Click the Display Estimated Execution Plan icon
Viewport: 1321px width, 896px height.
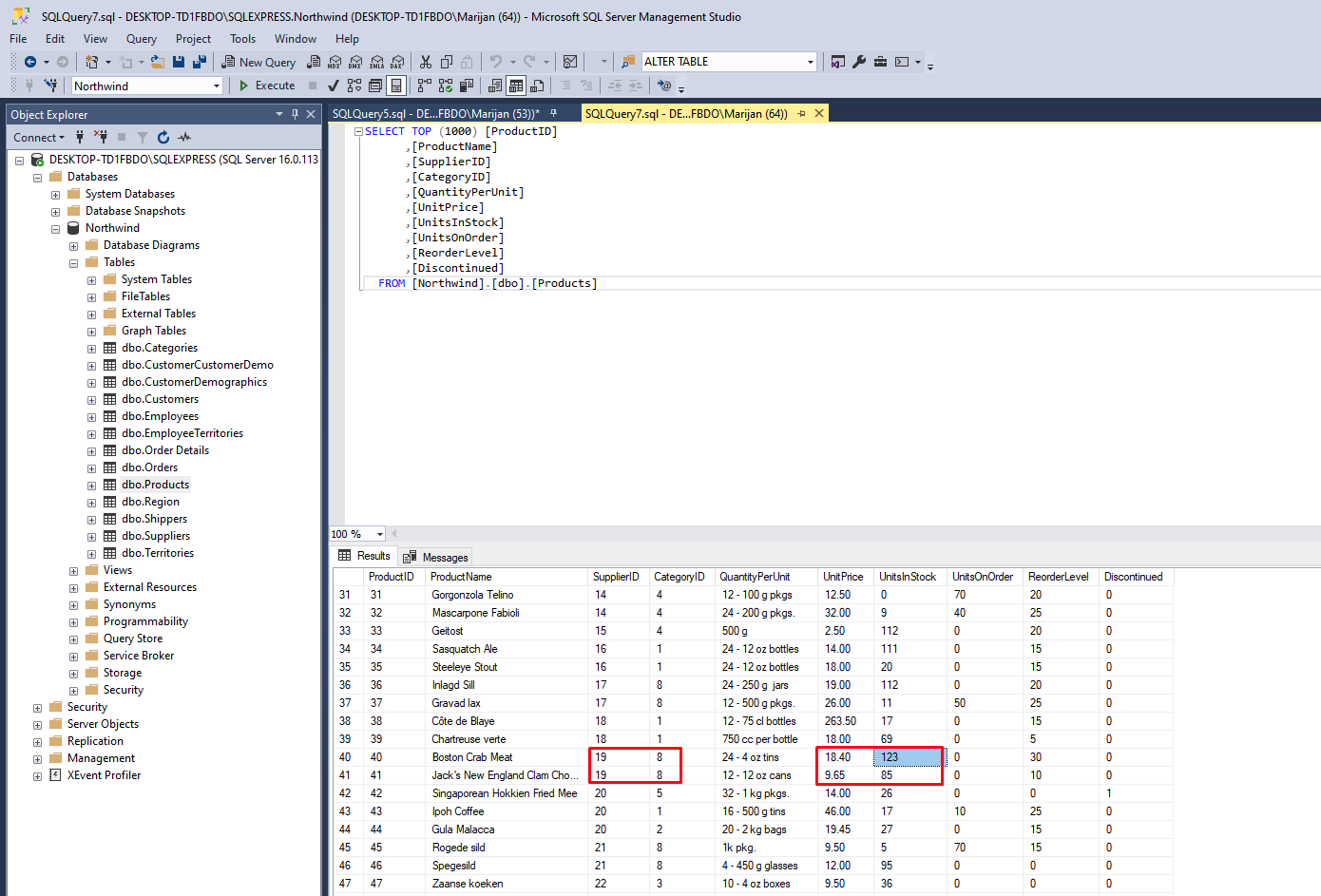(x=354, y=86)
